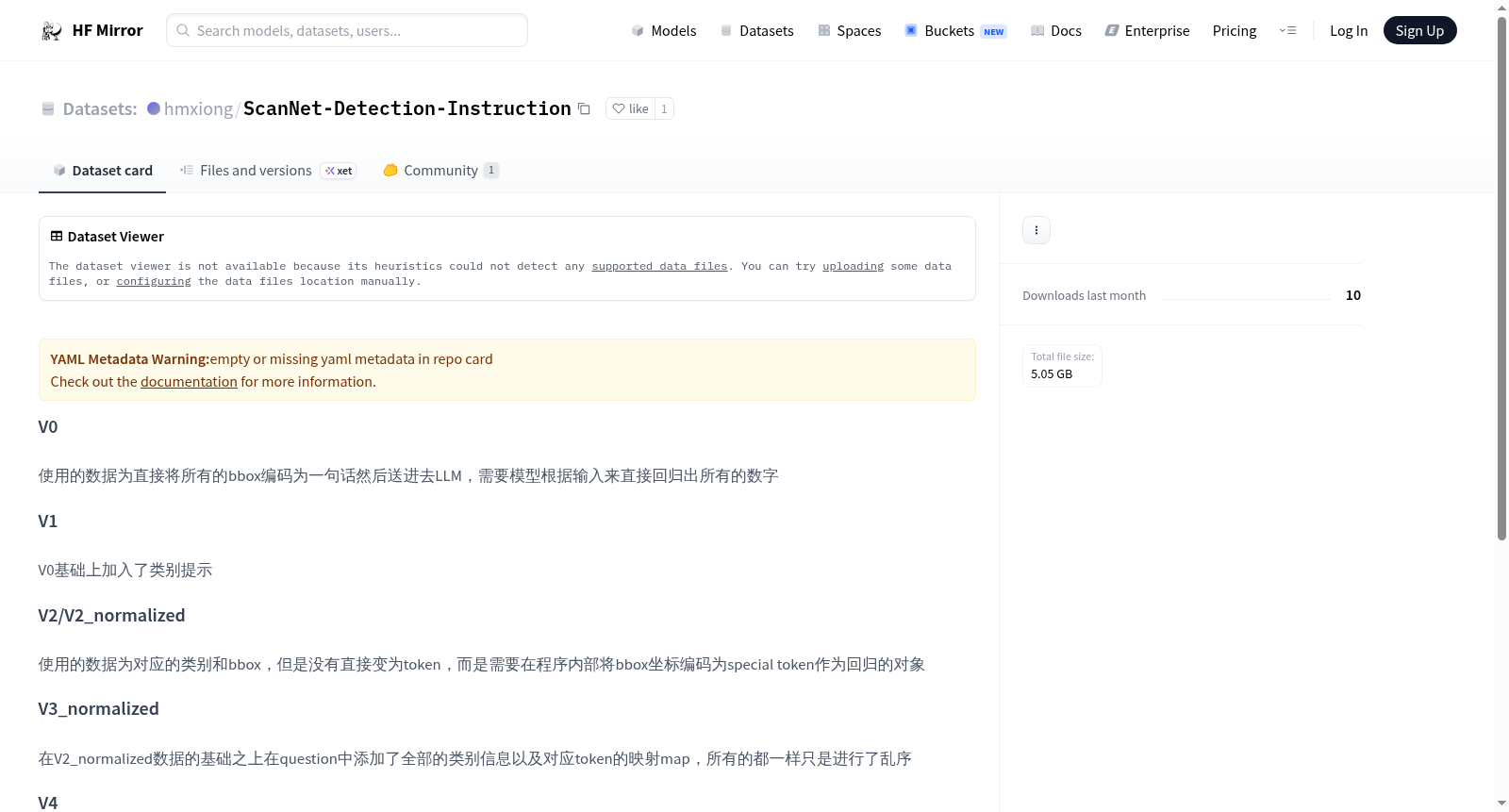The image size is (1509, 812).
Task: Click the scrollbar up arrow
Action: coord(1501,8)
